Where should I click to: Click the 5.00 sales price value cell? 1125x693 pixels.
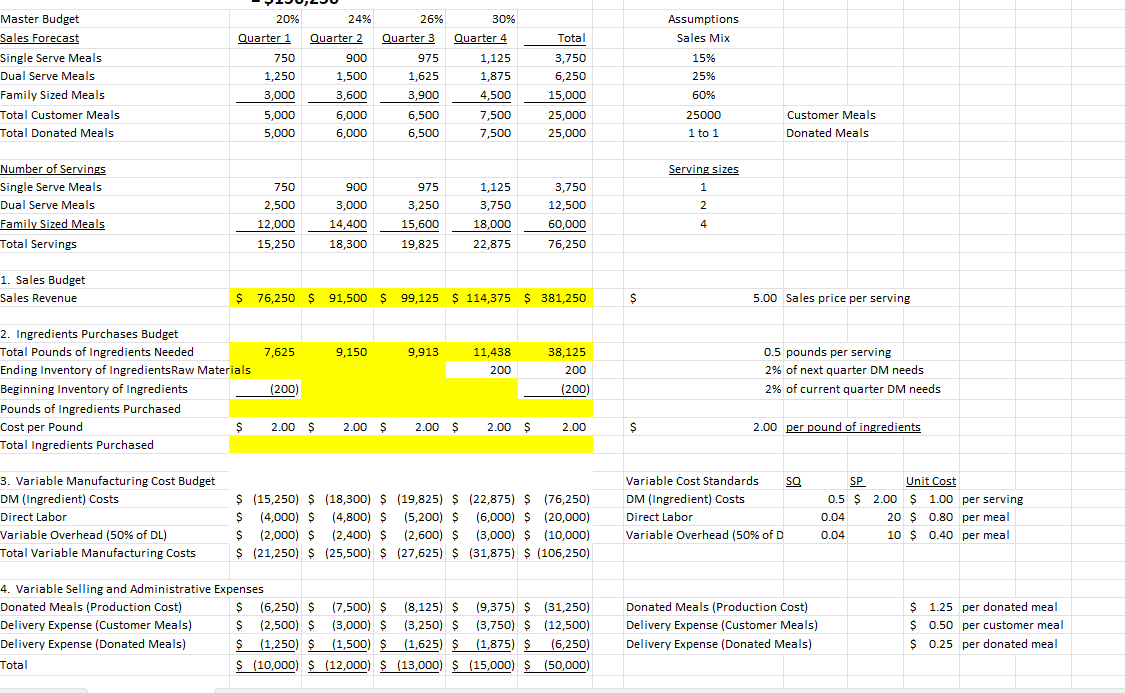coord(765,298)
